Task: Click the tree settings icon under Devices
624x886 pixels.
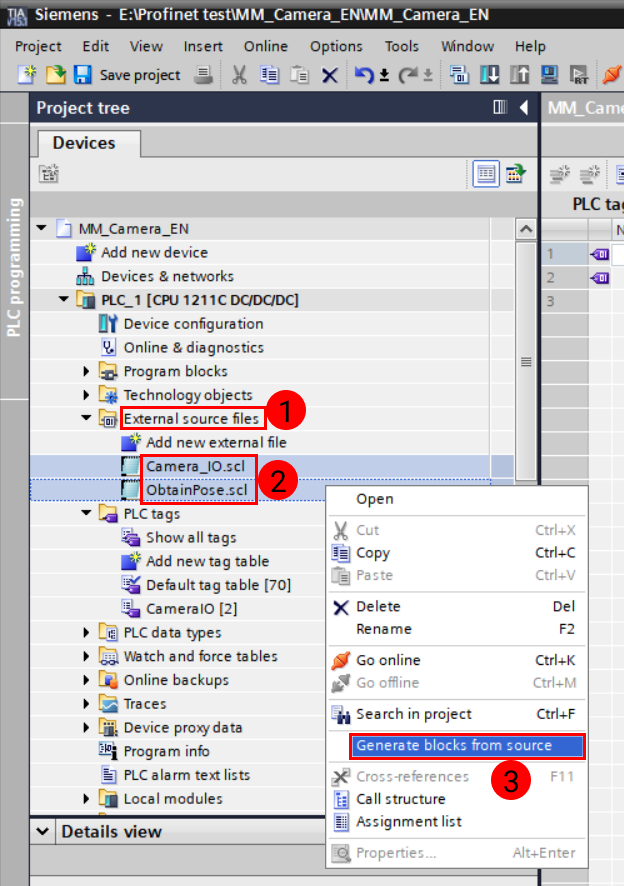Action: (49, 173)
